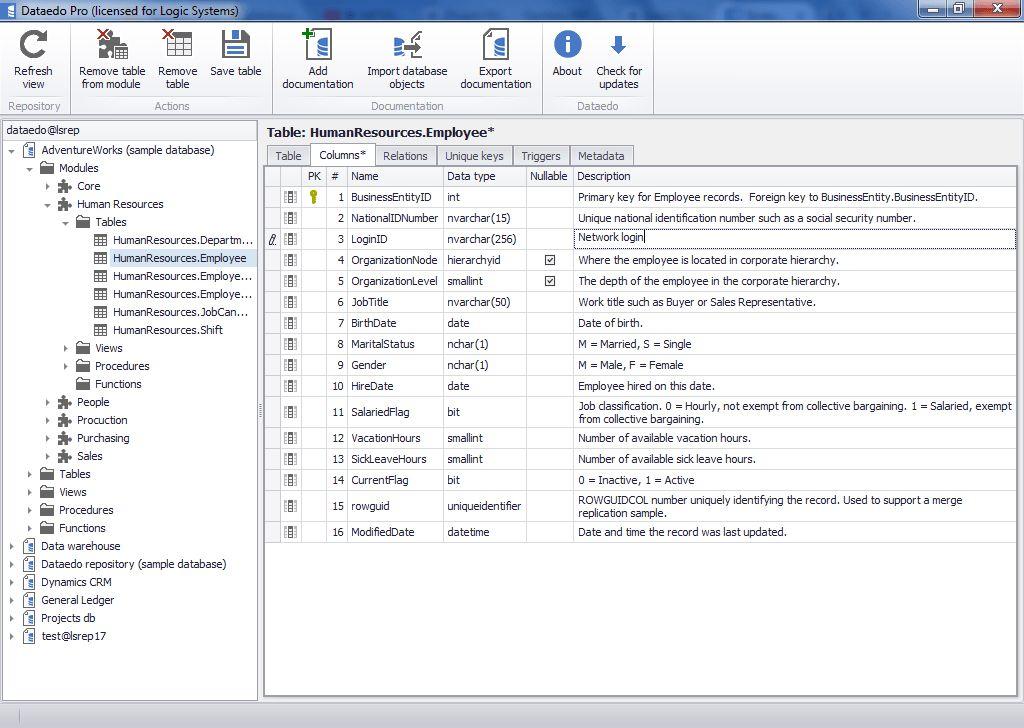Image resolution: width=1024 pixels, height=728 pixels.
Task: Collapse the Modules folder
Action: [x=29, y=168]
